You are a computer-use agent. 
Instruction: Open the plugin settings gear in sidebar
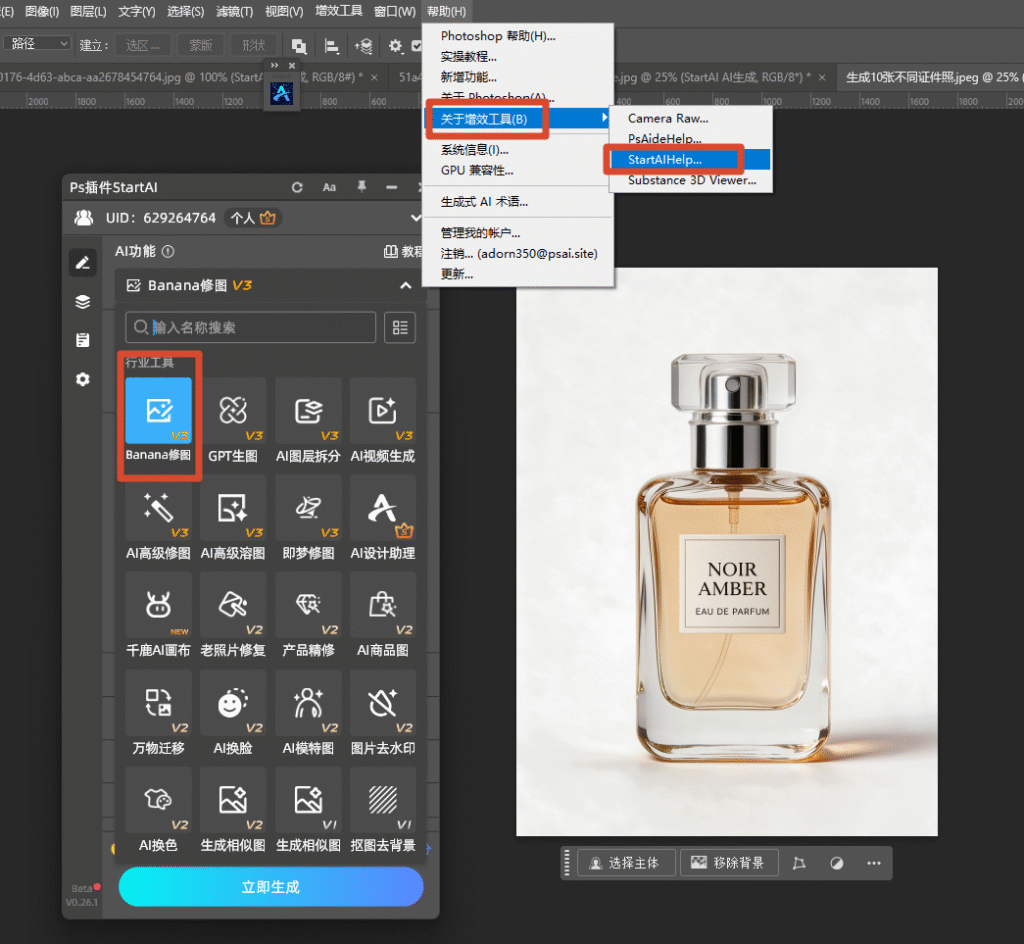pyautogui.click(x=83, y=379)
